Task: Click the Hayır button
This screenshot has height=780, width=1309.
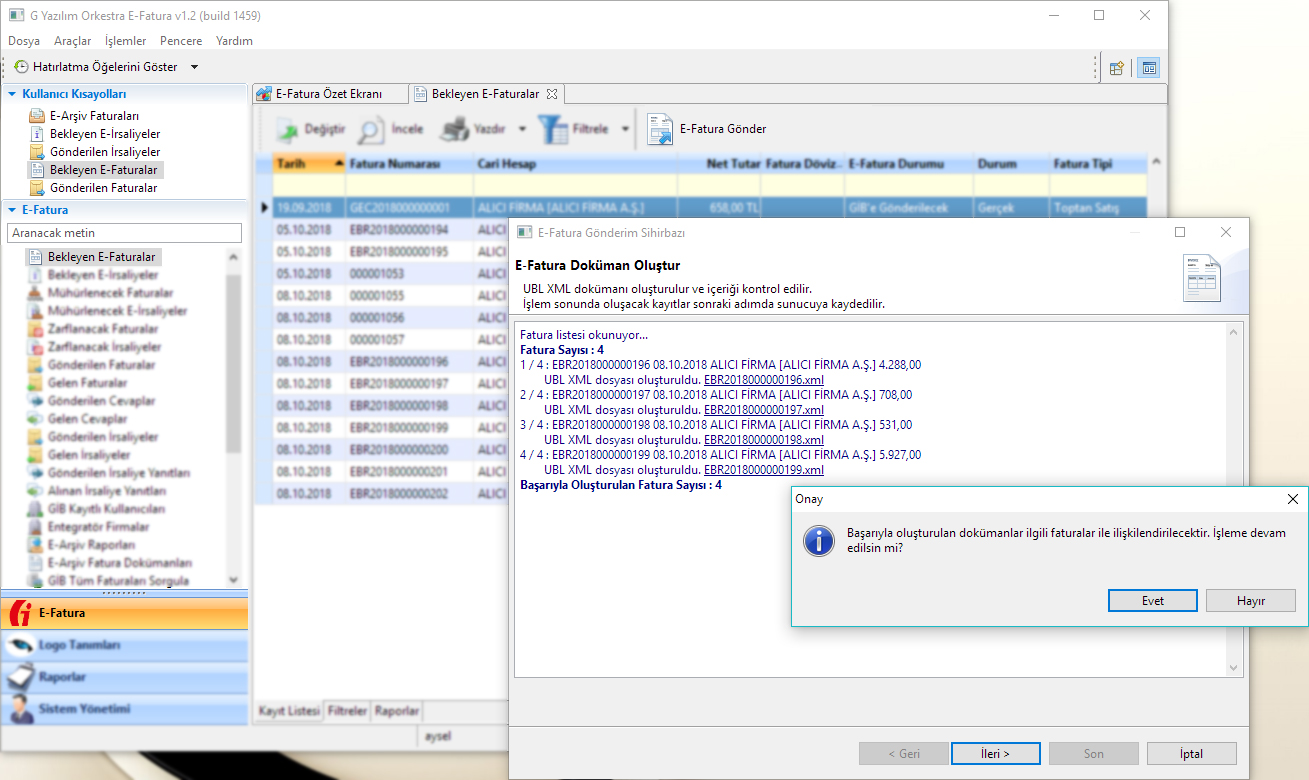Action: click(x=1250, y=601)
